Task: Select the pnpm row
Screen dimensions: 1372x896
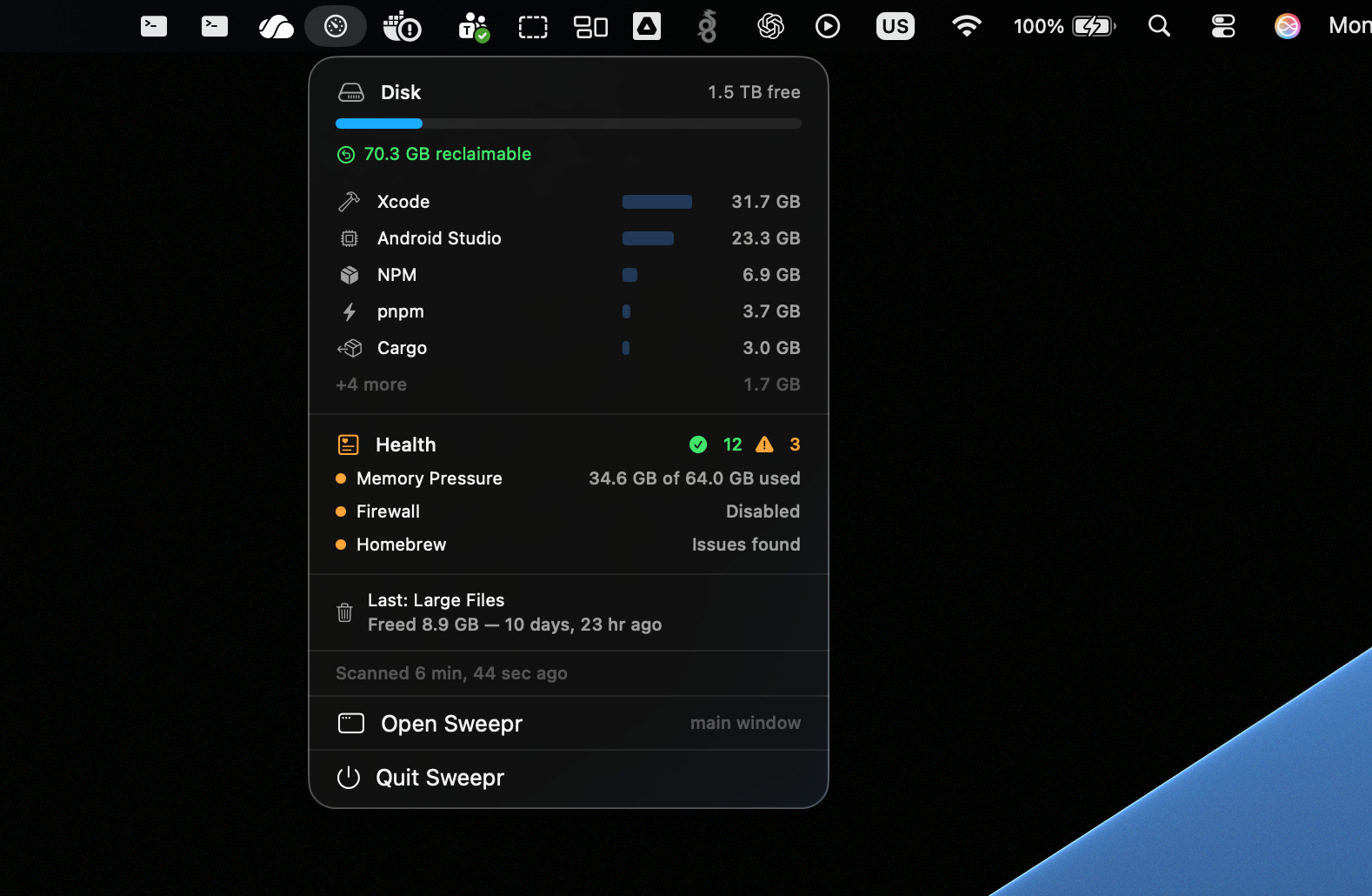Action: (569, 311)
